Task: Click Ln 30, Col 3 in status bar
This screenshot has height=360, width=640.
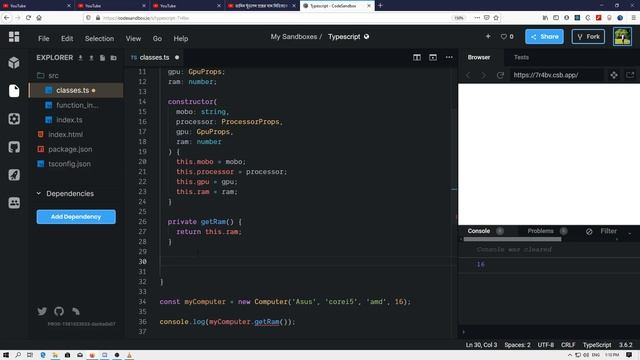Action: pos(481,345)
